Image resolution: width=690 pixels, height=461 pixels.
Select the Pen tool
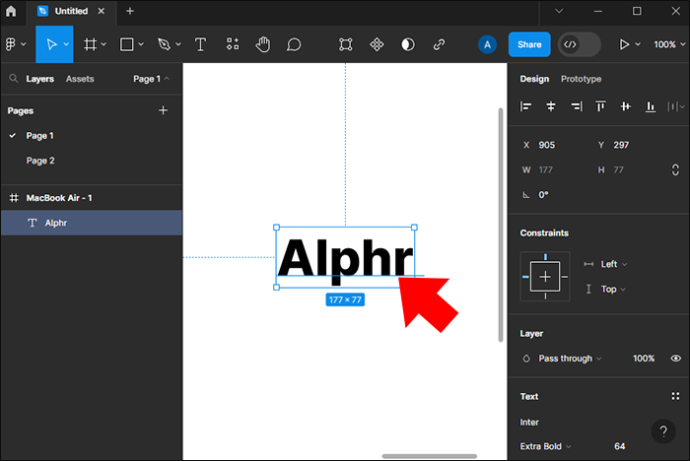click(x=164, y=44)
